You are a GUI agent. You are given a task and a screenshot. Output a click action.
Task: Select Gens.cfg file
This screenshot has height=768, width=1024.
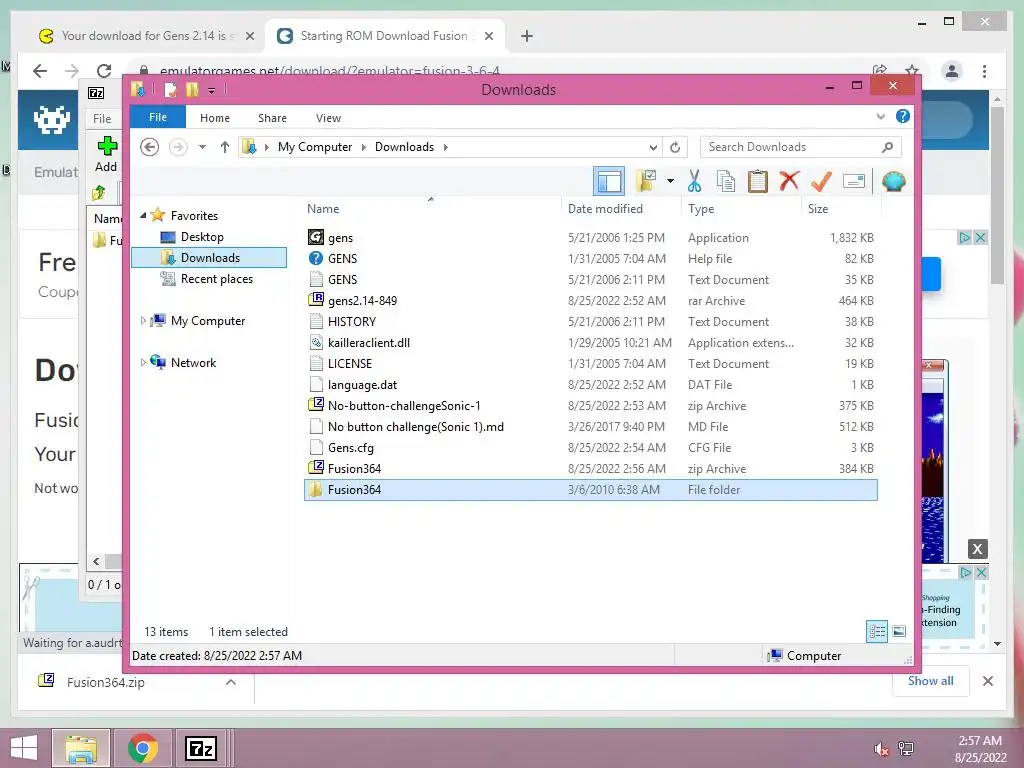coord(590,447)
